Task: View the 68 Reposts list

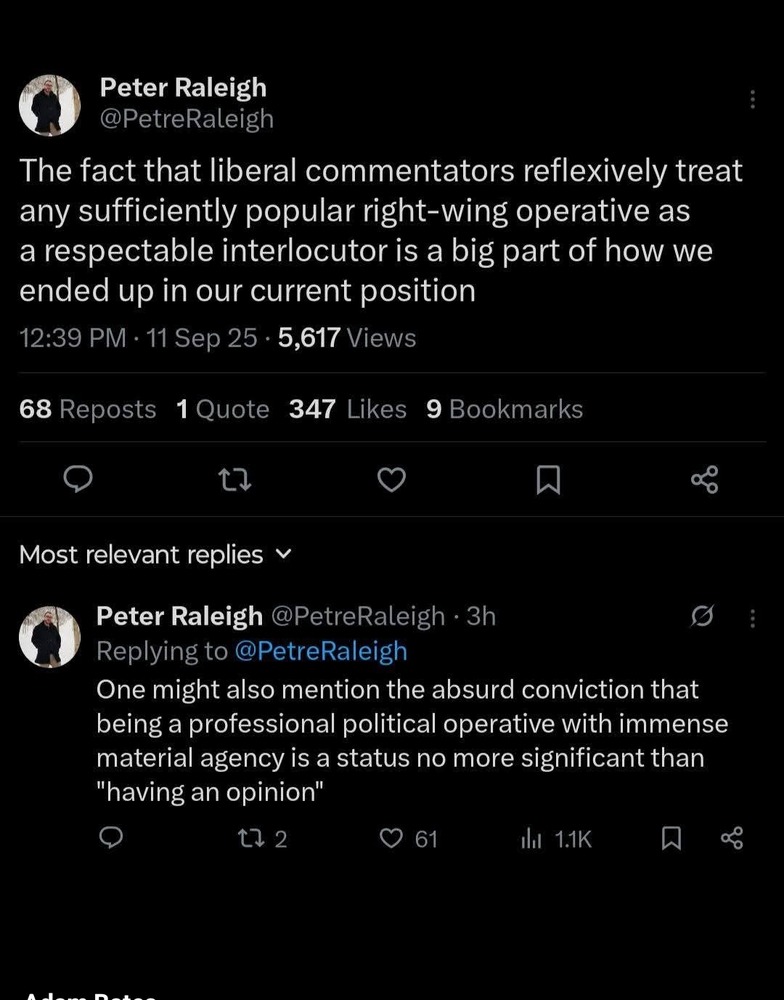Action: 88,409
